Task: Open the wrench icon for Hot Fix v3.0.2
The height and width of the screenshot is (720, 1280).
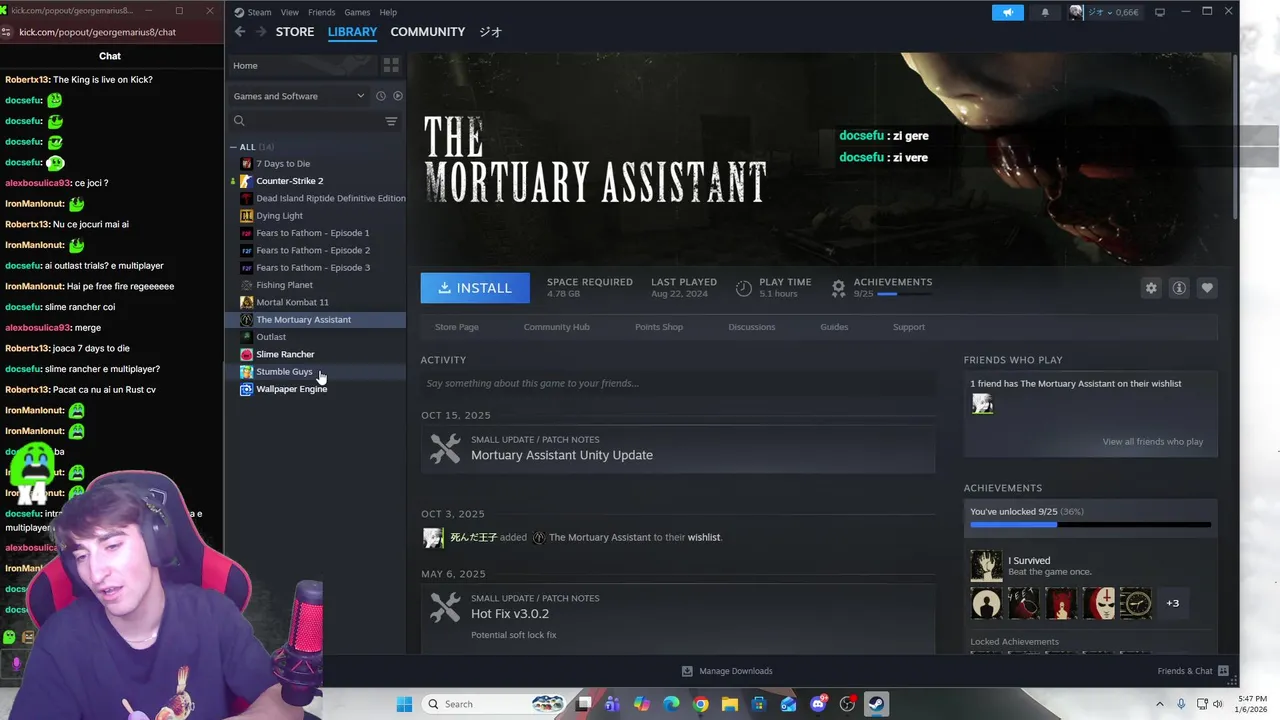Action: point(445,607)
